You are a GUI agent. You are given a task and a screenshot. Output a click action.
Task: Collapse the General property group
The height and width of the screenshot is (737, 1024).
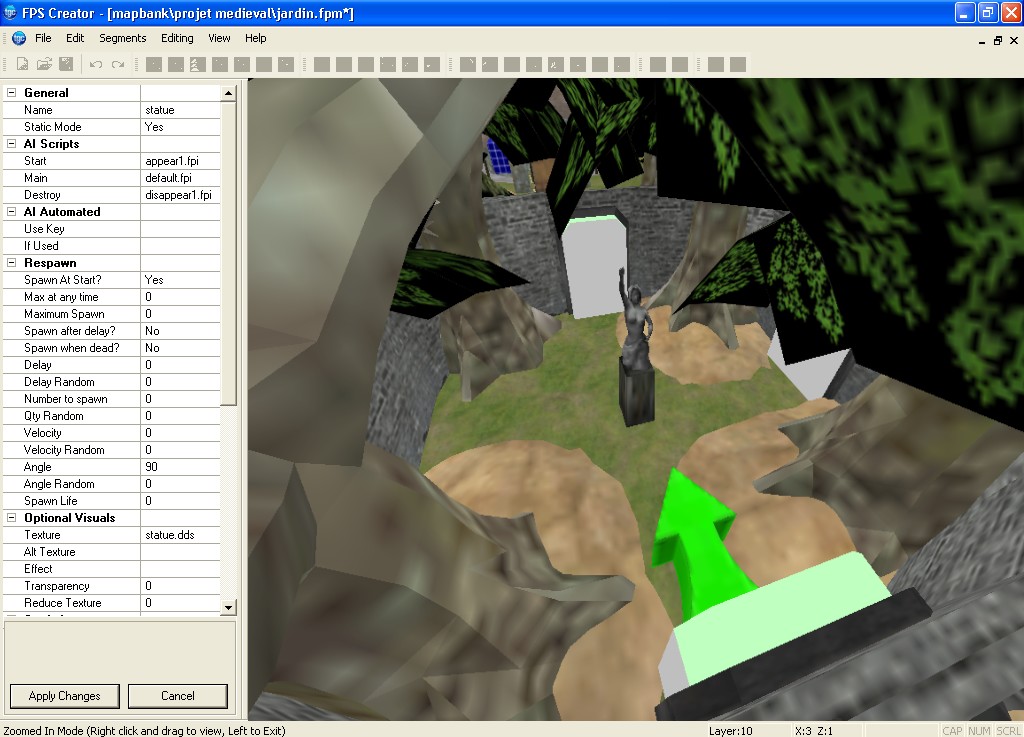point(11,93)
